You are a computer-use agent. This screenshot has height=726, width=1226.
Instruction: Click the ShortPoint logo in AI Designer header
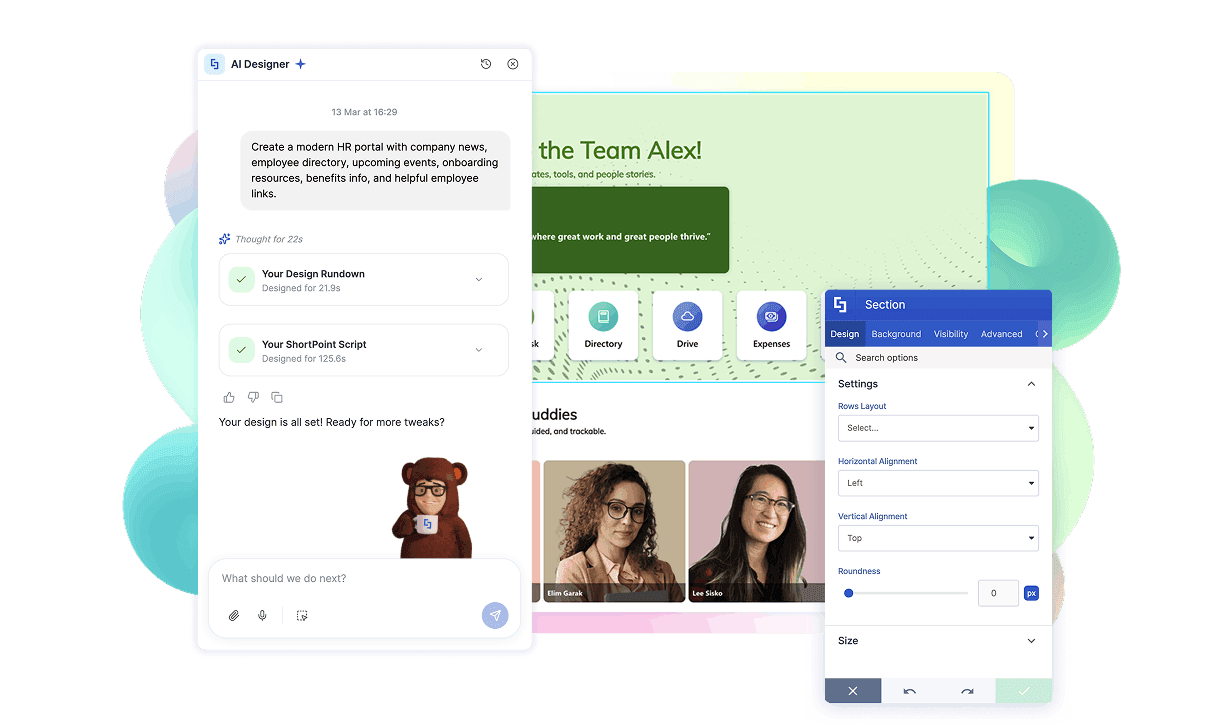point(214,64)
